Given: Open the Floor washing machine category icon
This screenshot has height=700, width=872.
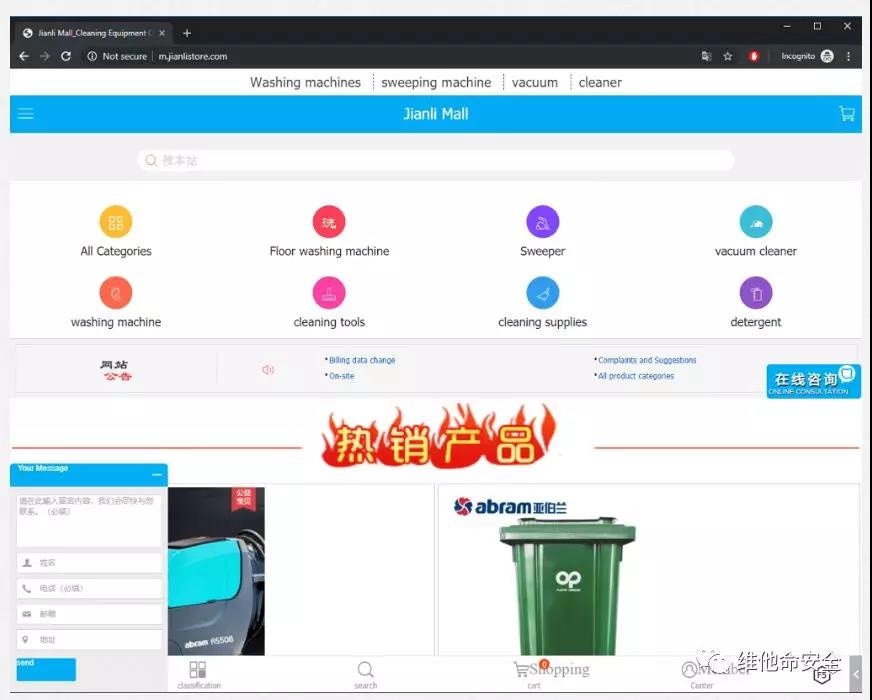Looking at the screenshot, I should [329, 222].
